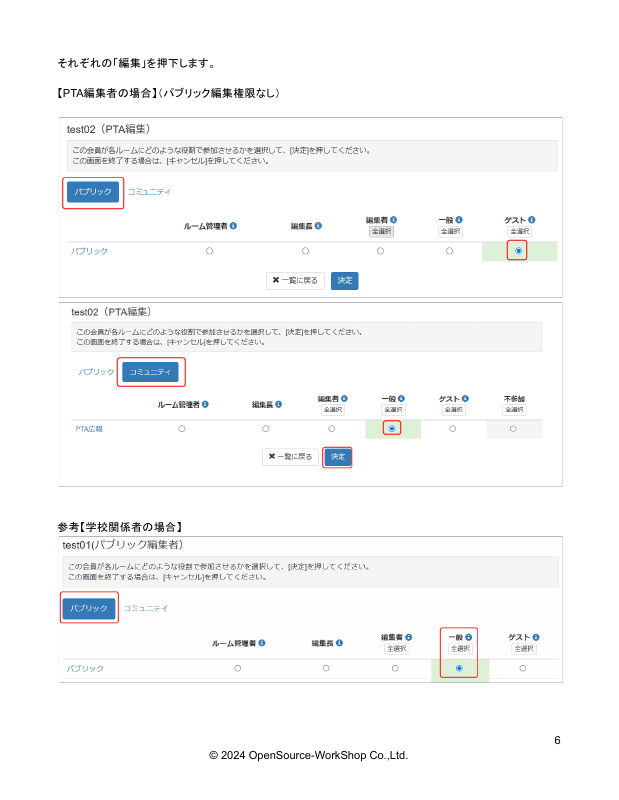The height and width of the screenshot is (800, 619).
Task: Open パブリック row link in test01 table
Action: coord(85,668)
